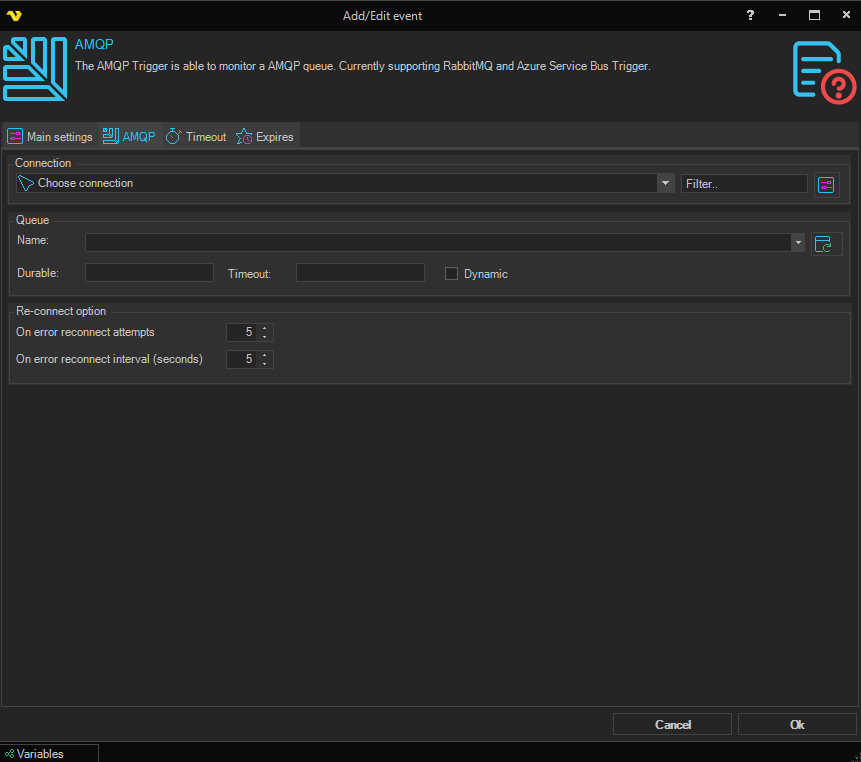Screen dimensions: 861x762
Task: Enable the Dynamic checkbox
Action: tap(451, 274)
